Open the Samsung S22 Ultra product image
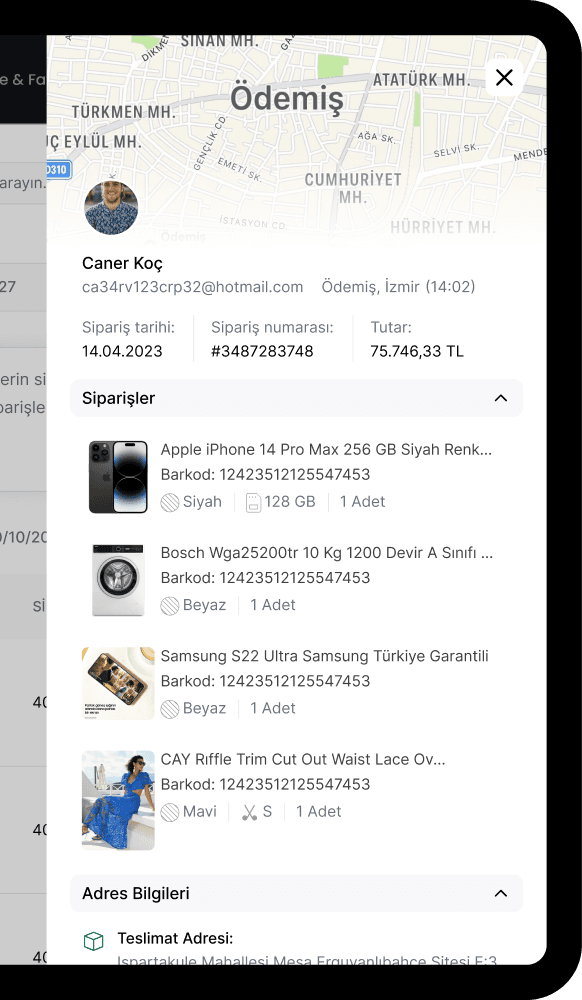Screen dimensions: 582x1000 118,684
